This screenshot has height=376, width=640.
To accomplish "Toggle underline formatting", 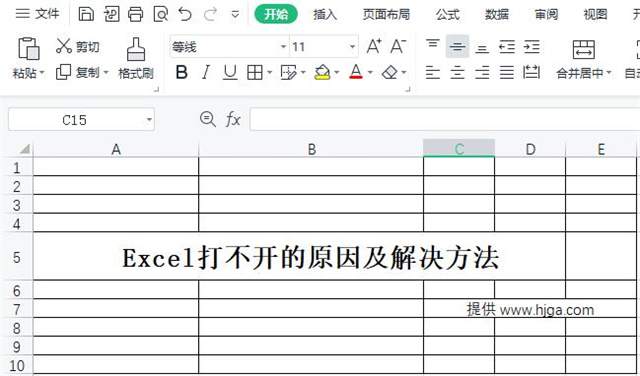I will point(230,73).
